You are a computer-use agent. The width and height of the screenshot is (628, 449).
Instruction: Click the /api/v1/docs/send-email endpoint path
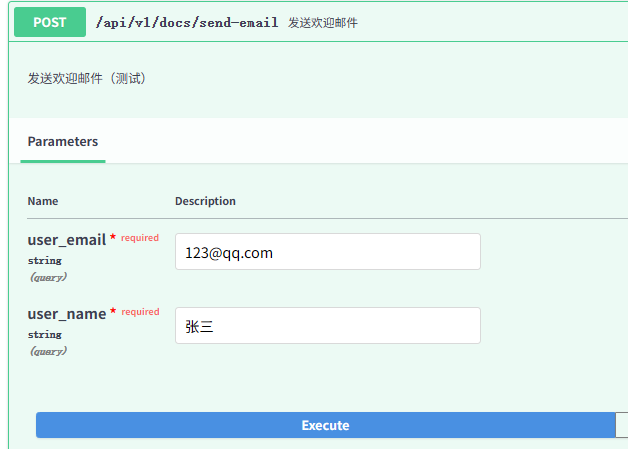[186, 22]
